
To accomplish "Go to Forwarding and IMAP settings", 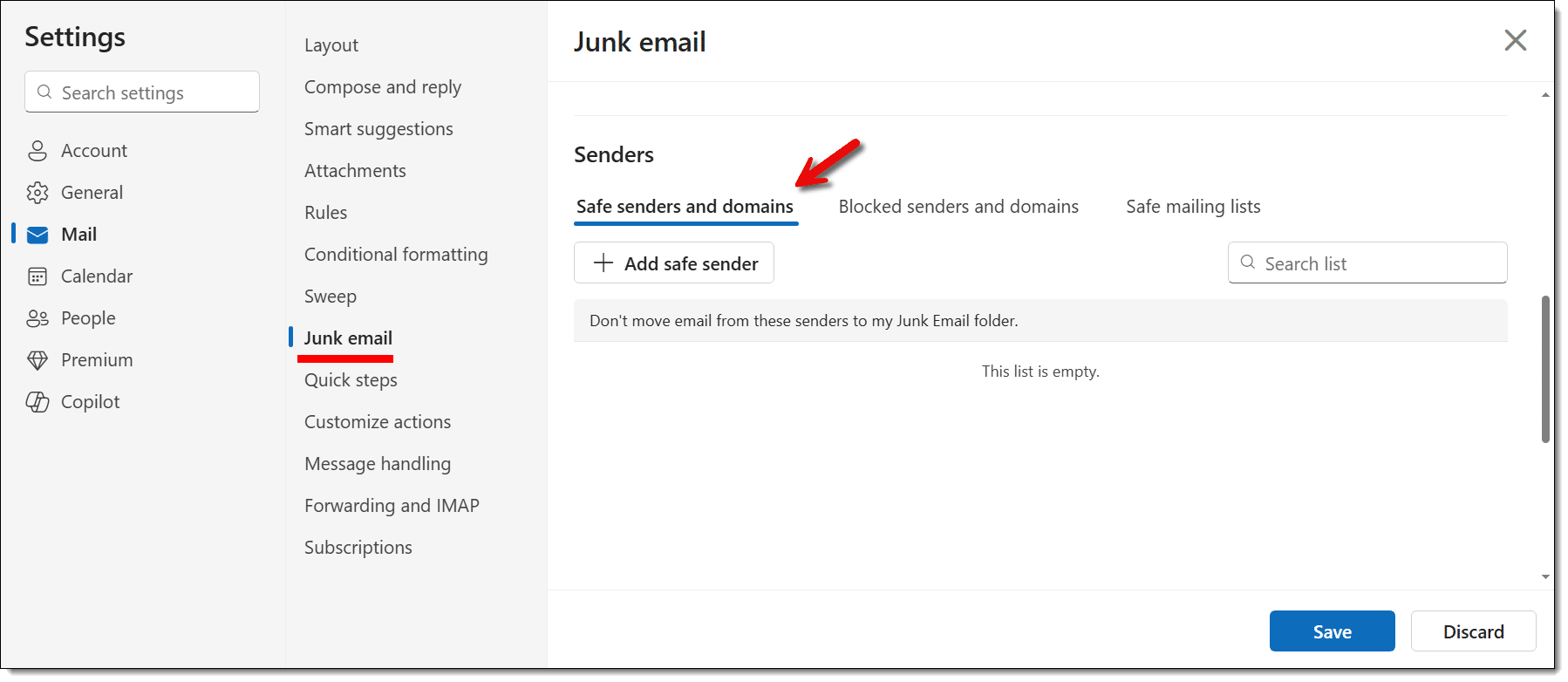I will click(x=392, y=506).
